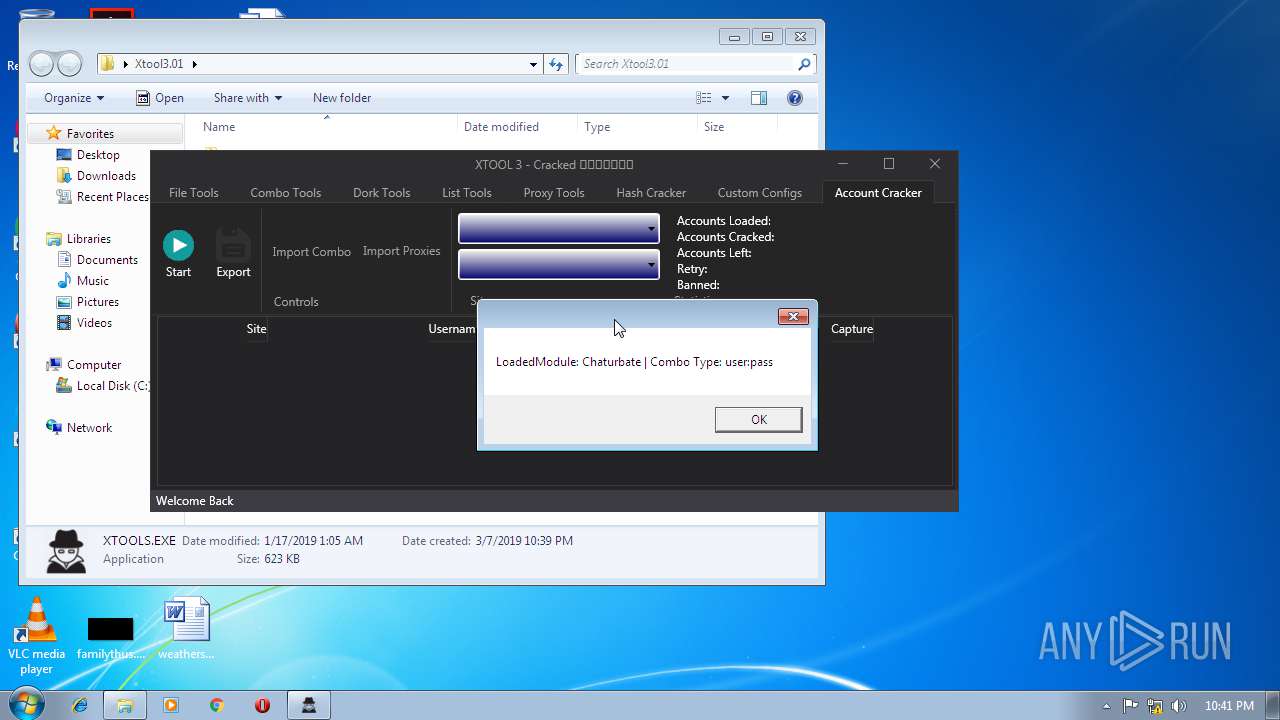Click OK in the LoadedModule dialog

(758, 420)
